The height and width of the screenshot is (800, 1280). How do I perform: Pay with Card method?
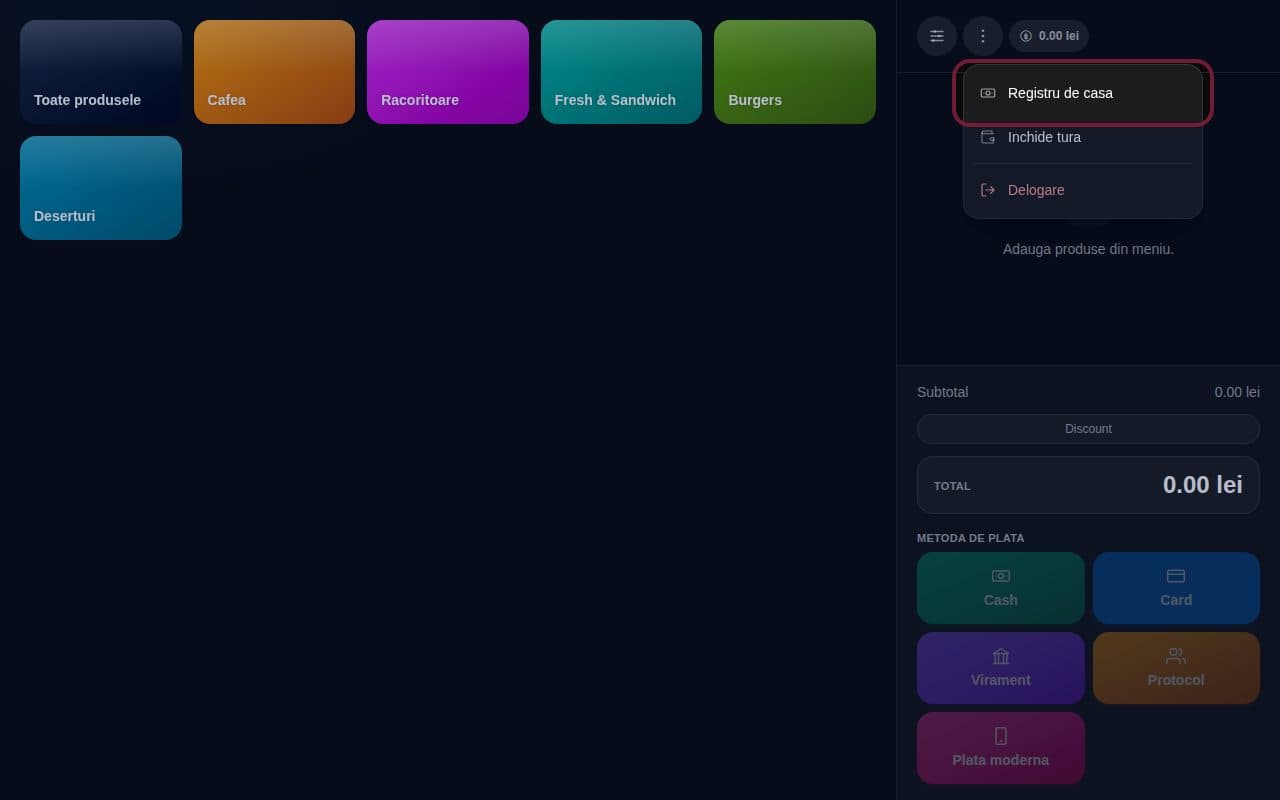(x=1176, y=588)
